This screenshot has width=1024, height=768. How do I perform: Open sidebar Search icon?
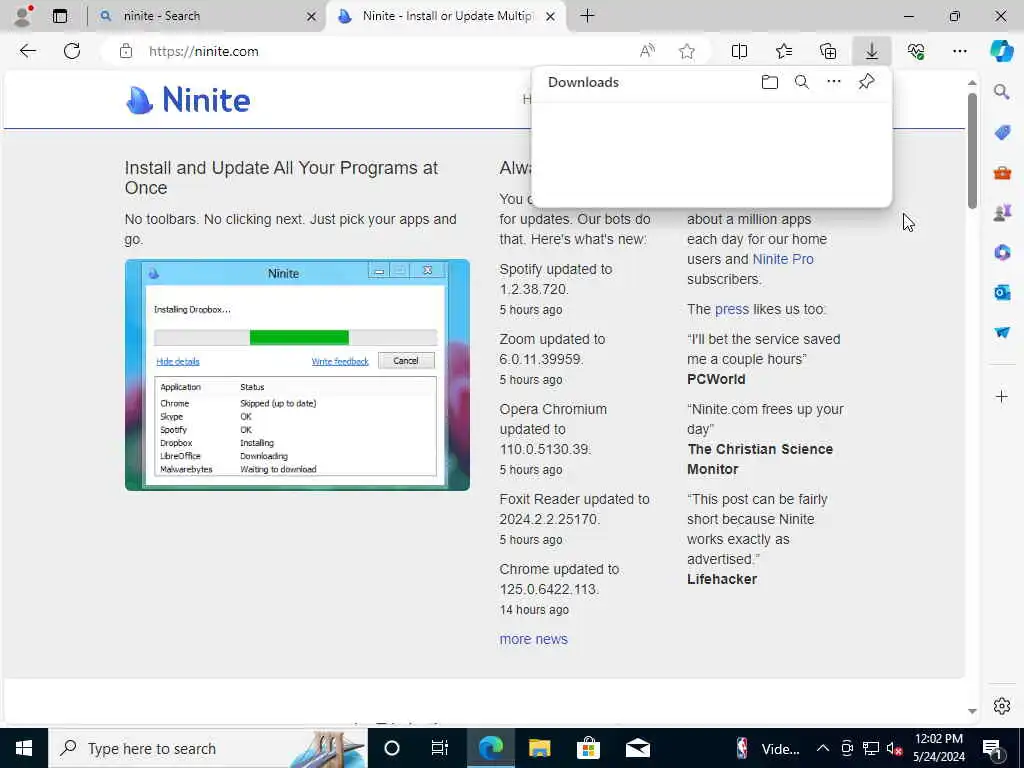tap(1001, 91)
